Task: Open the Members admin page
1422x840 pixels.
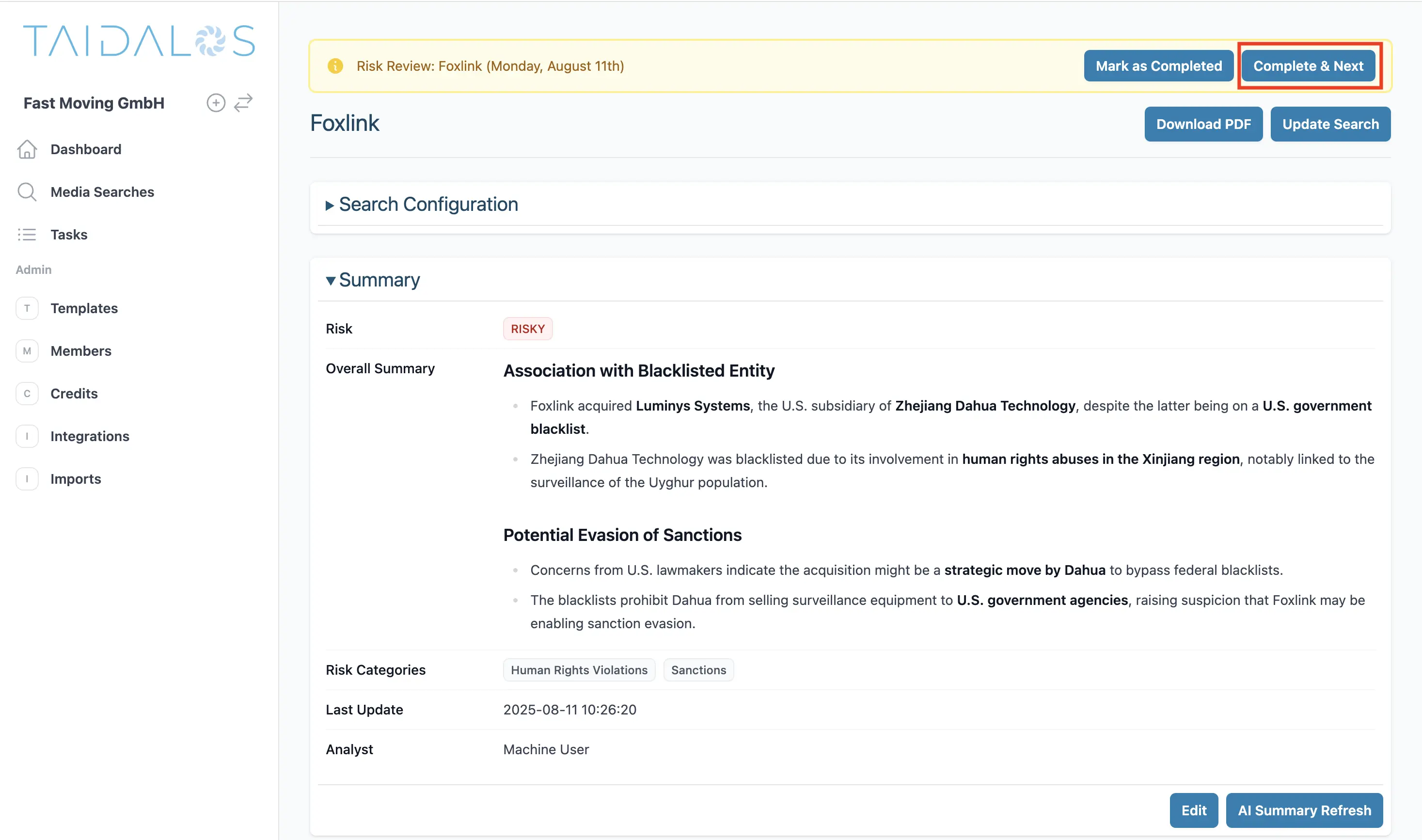Action: pyautogui.click(x=81, y=351)
